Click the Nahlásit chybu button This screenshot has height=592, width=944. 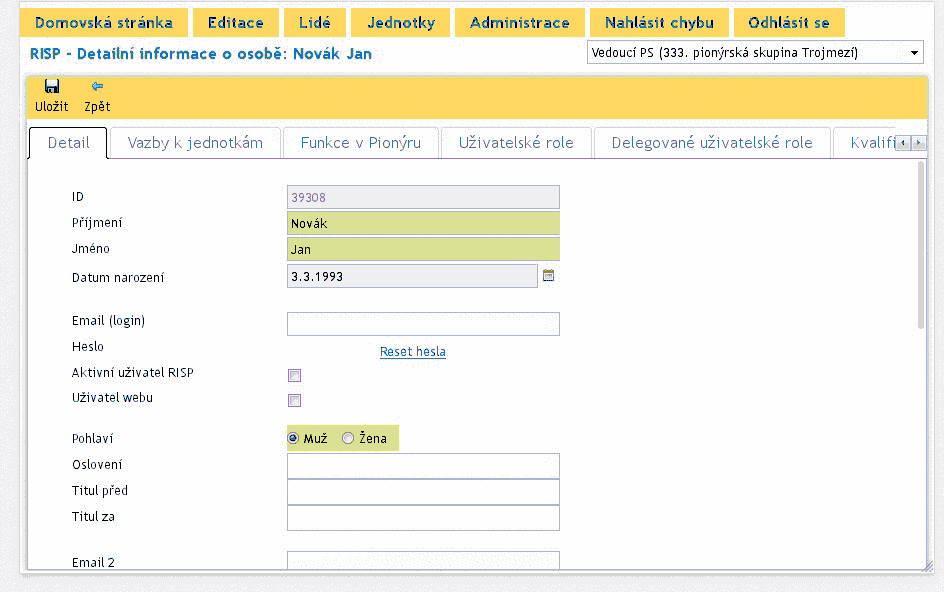[659, 23]
